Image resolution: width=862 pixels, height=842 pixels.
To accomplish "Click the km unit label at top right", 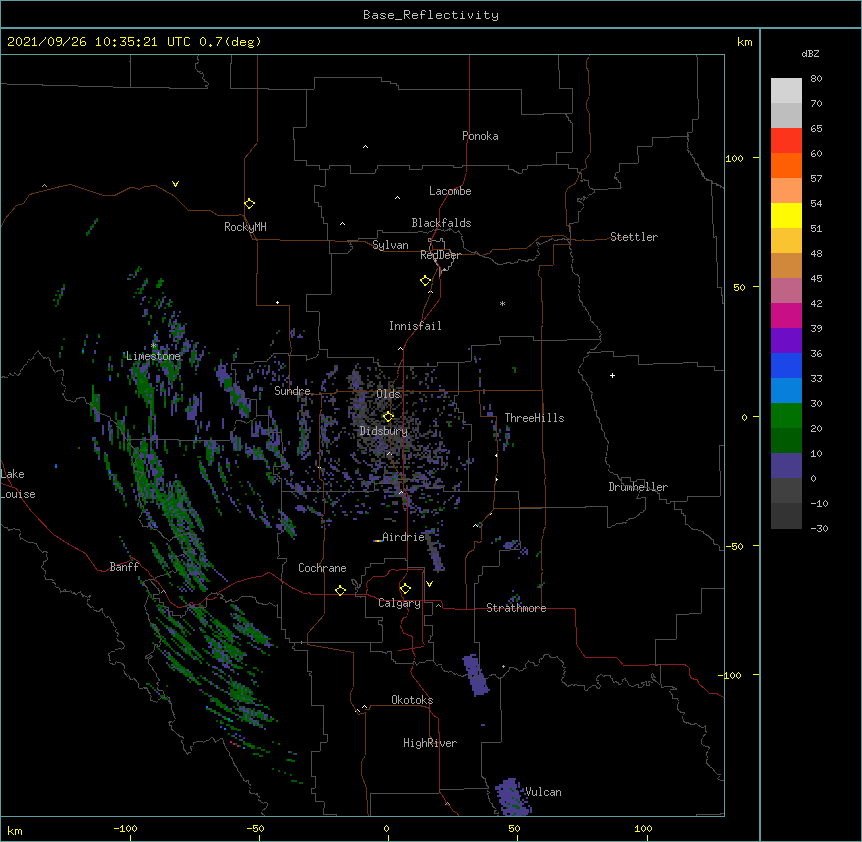I will tap(744, 42).
